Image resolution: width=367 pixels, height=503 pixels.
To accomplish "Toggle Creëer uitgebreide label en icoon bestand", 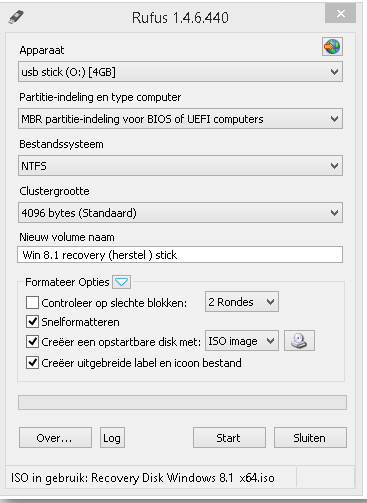I will click(32, 362).
